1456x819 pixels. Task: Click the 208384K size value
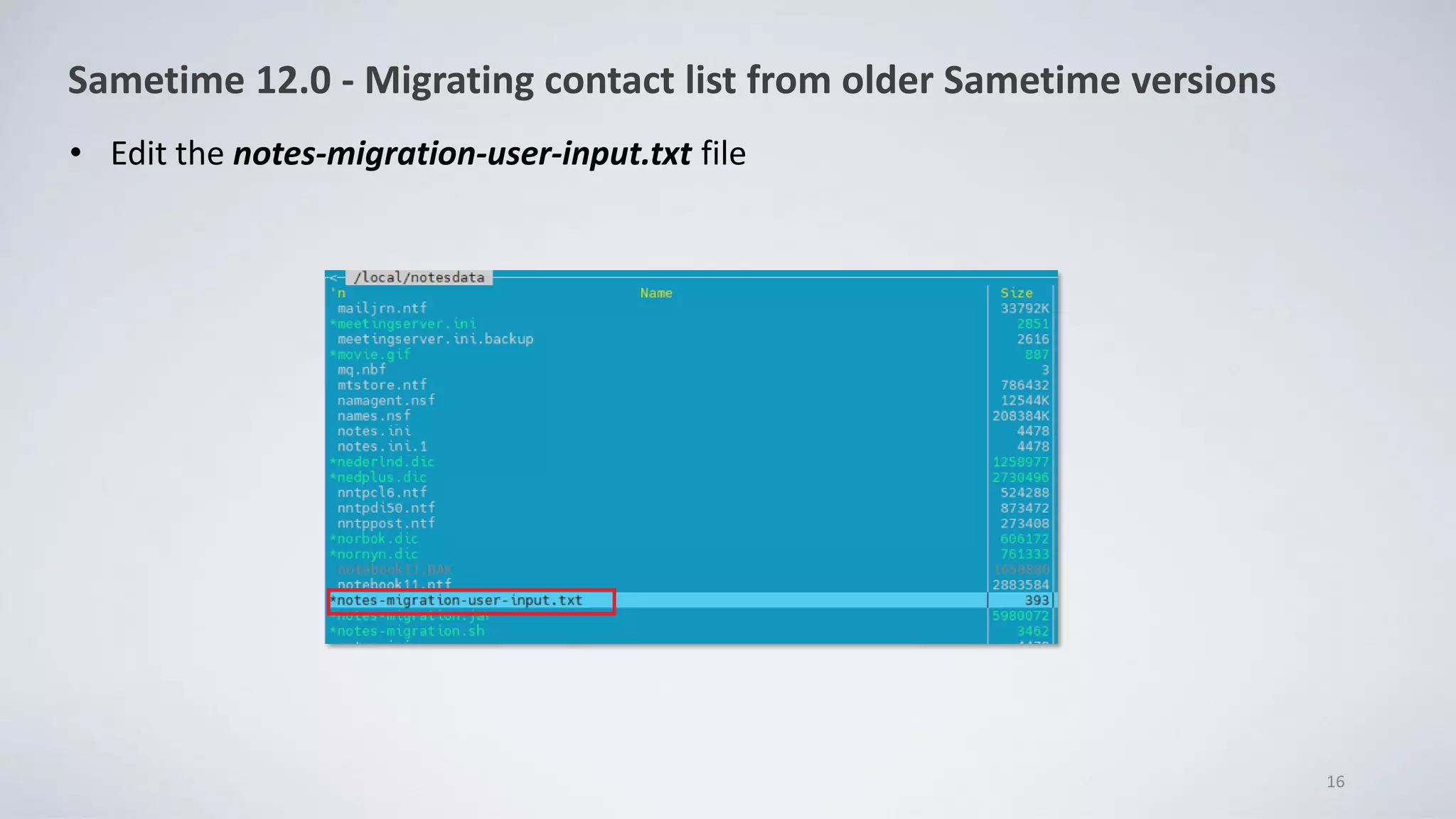(1021, 416)
